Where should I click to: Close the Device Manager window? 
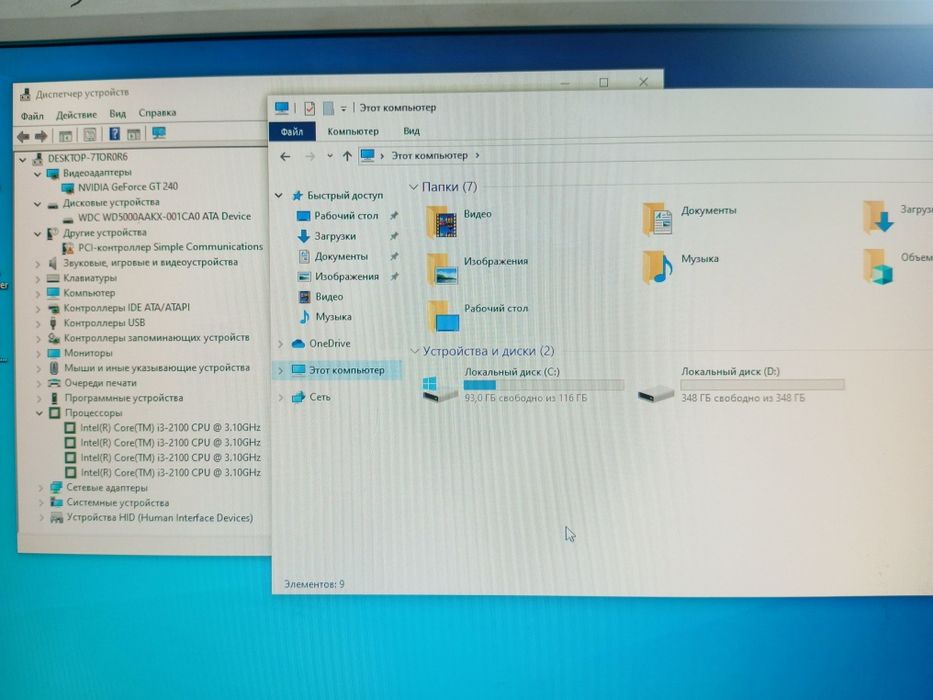[643, 82]
